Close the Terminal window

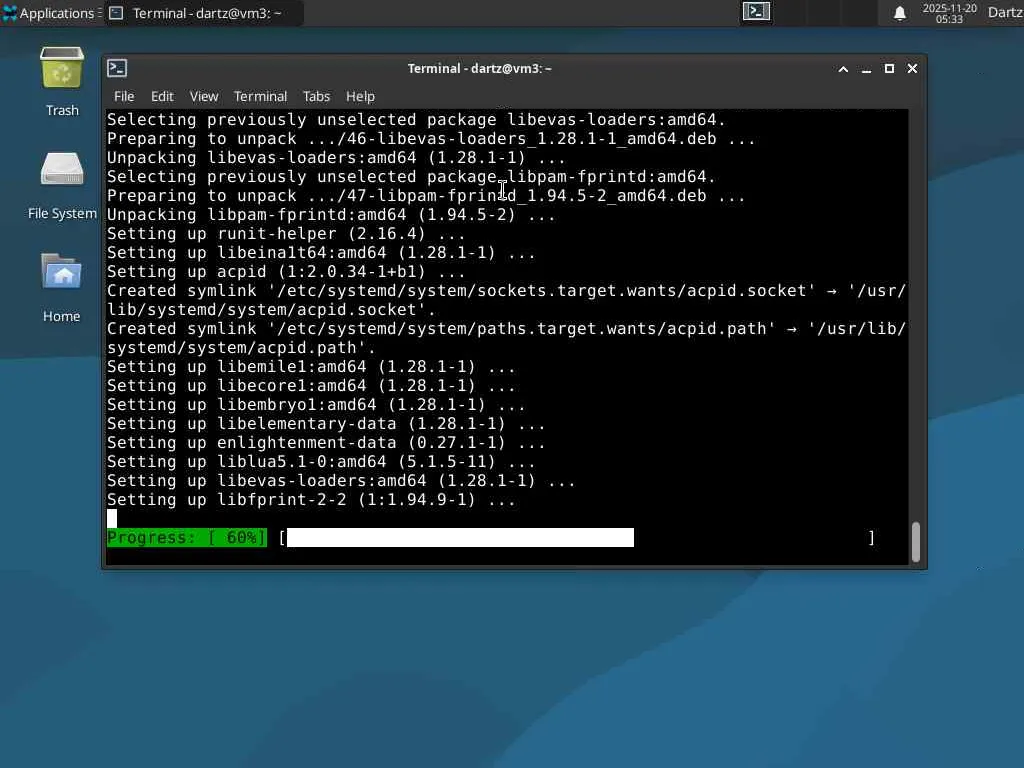[912, 69]
